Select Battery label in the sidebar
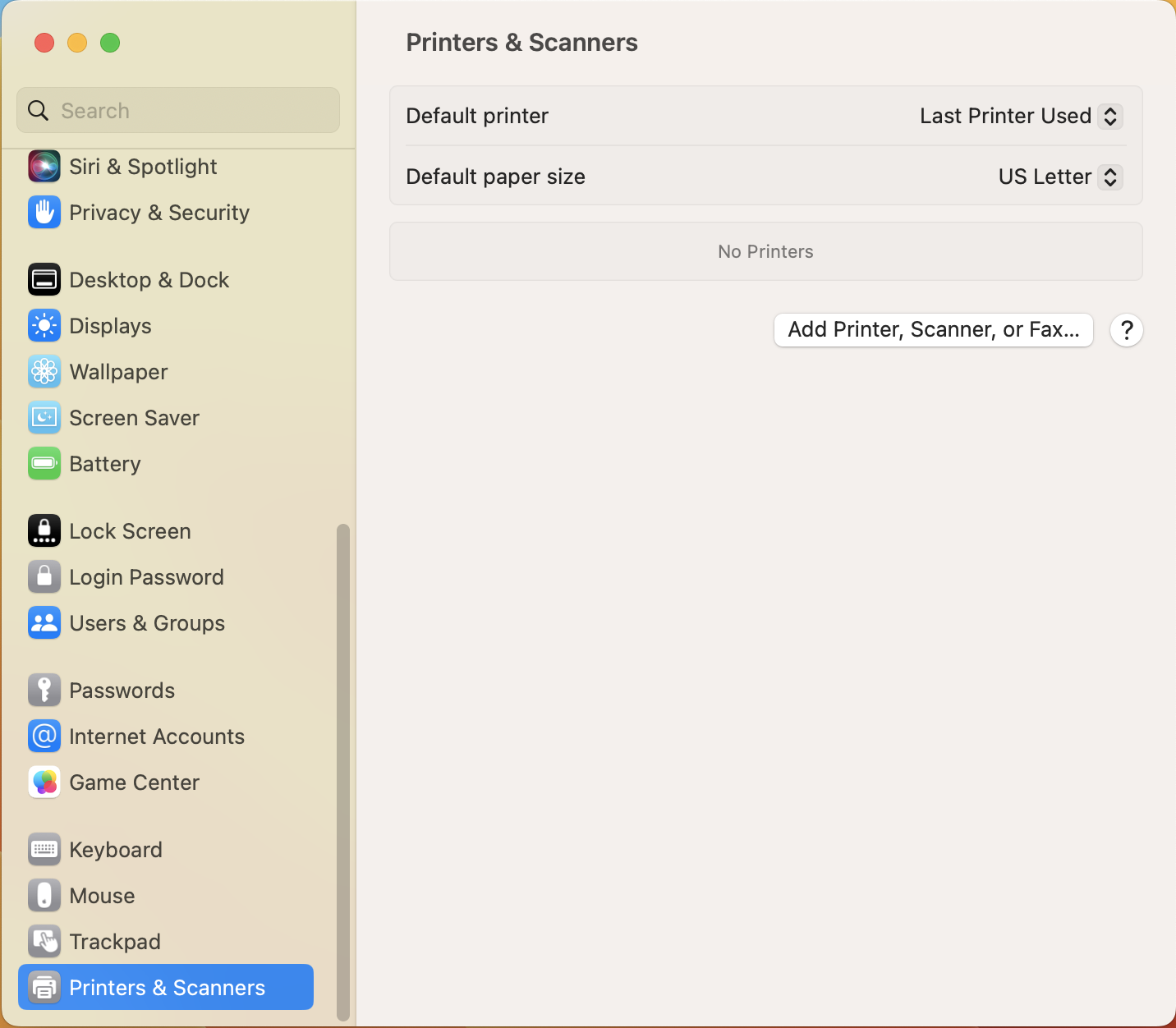 click(x=105, y=464)
